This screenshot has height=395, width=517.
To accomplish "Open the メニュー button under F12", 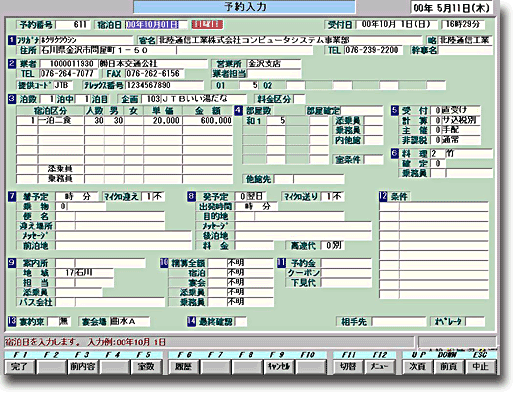I will pyautogui.click(x=379, y=367).
